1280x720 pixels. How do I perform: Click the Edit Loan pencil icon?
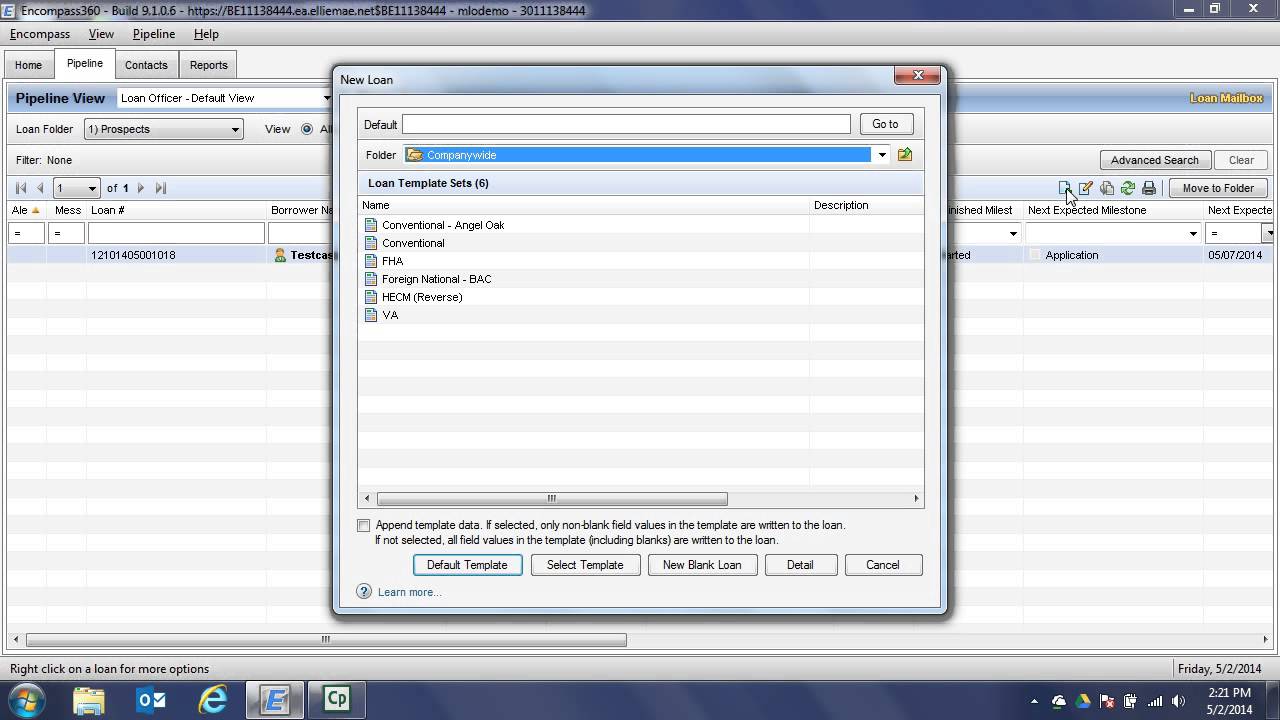[1086, 188]
